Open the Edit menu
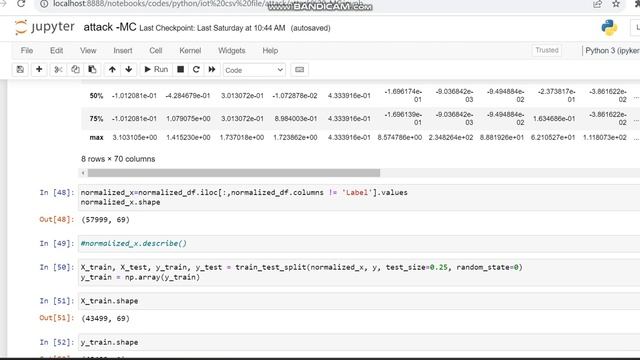Image resolution: width=640 pixels, height=360 pixels. 56,51
